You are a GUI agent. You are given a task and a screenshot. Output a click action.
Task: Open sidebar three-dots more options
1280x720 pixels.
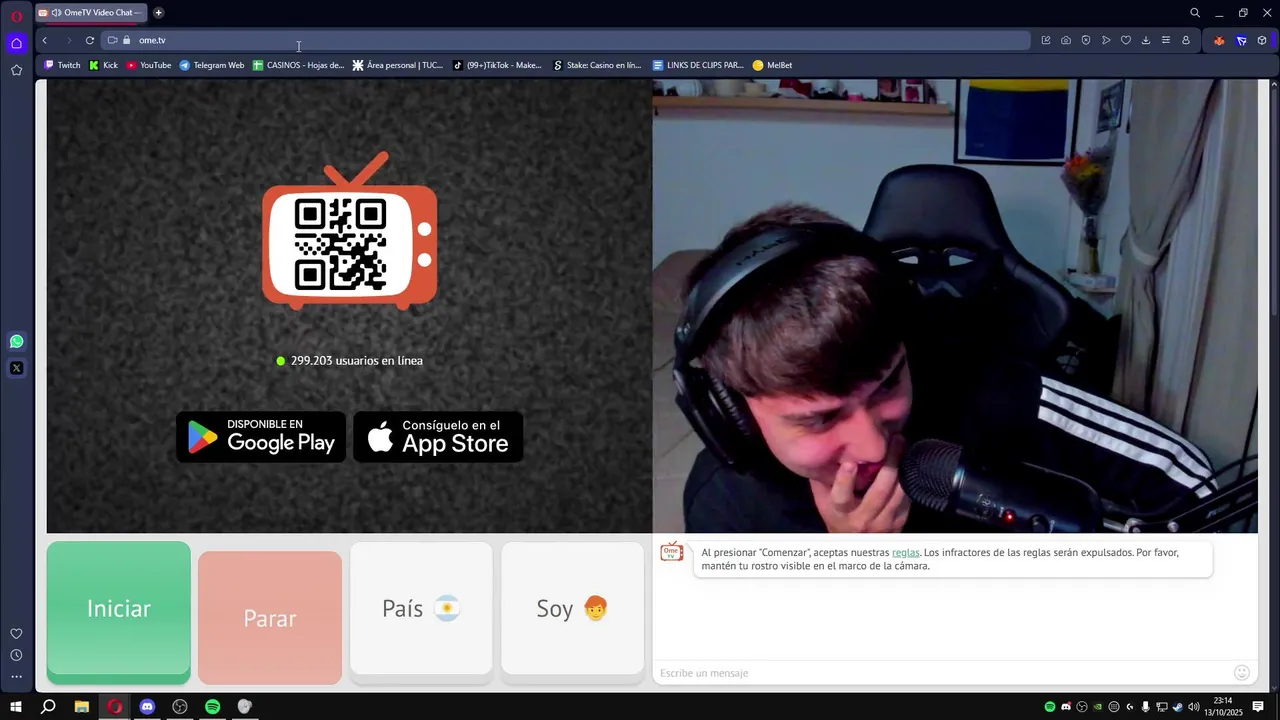pyautogui.click(x=16, y=677)
